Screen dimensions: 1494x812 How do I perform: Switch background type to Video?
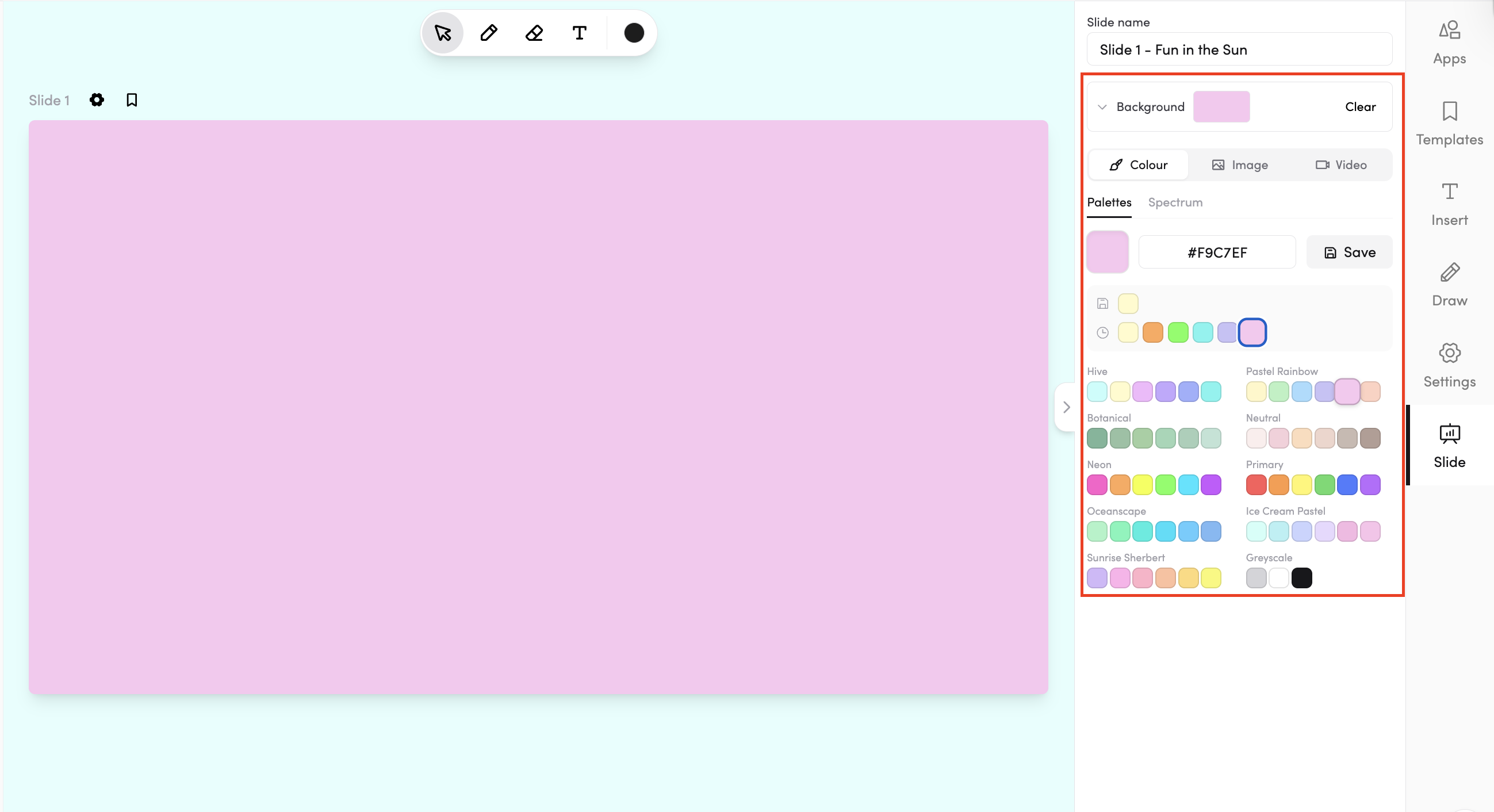point(1340,164)
